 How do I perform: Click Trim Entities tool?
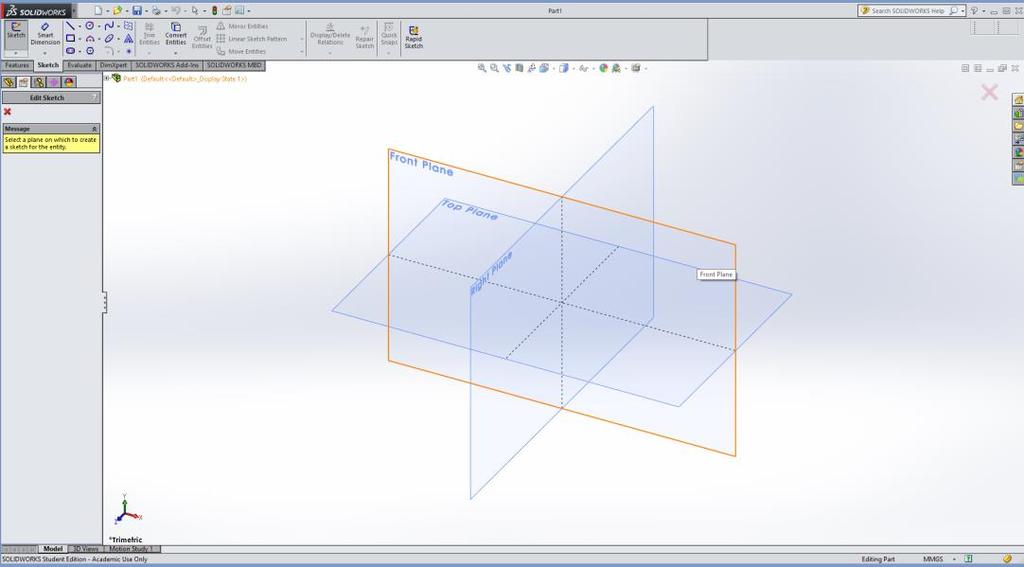click(x=150, y=35)
